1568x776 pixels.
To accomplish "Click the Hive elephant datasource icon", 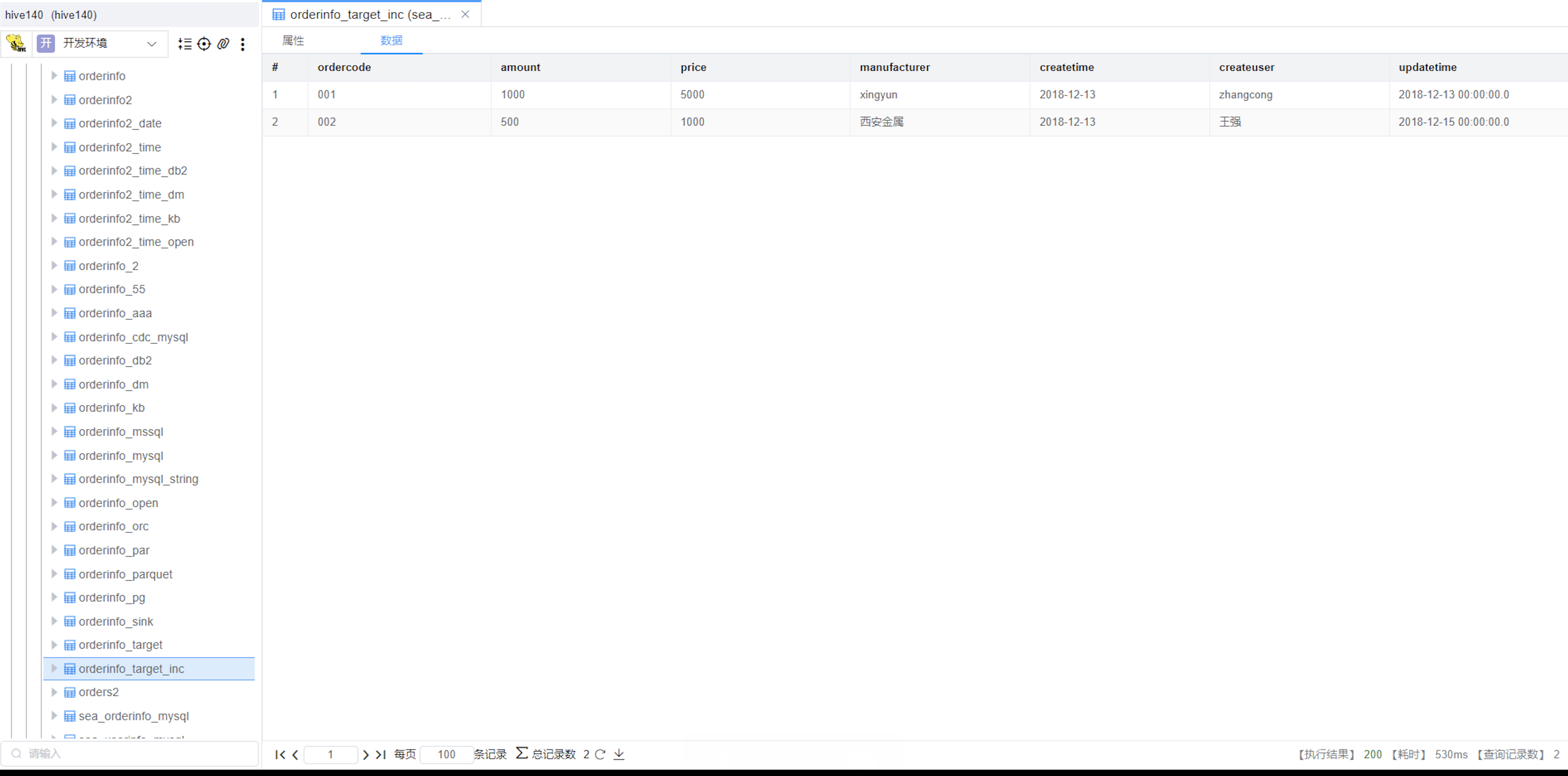I will 16,43.
